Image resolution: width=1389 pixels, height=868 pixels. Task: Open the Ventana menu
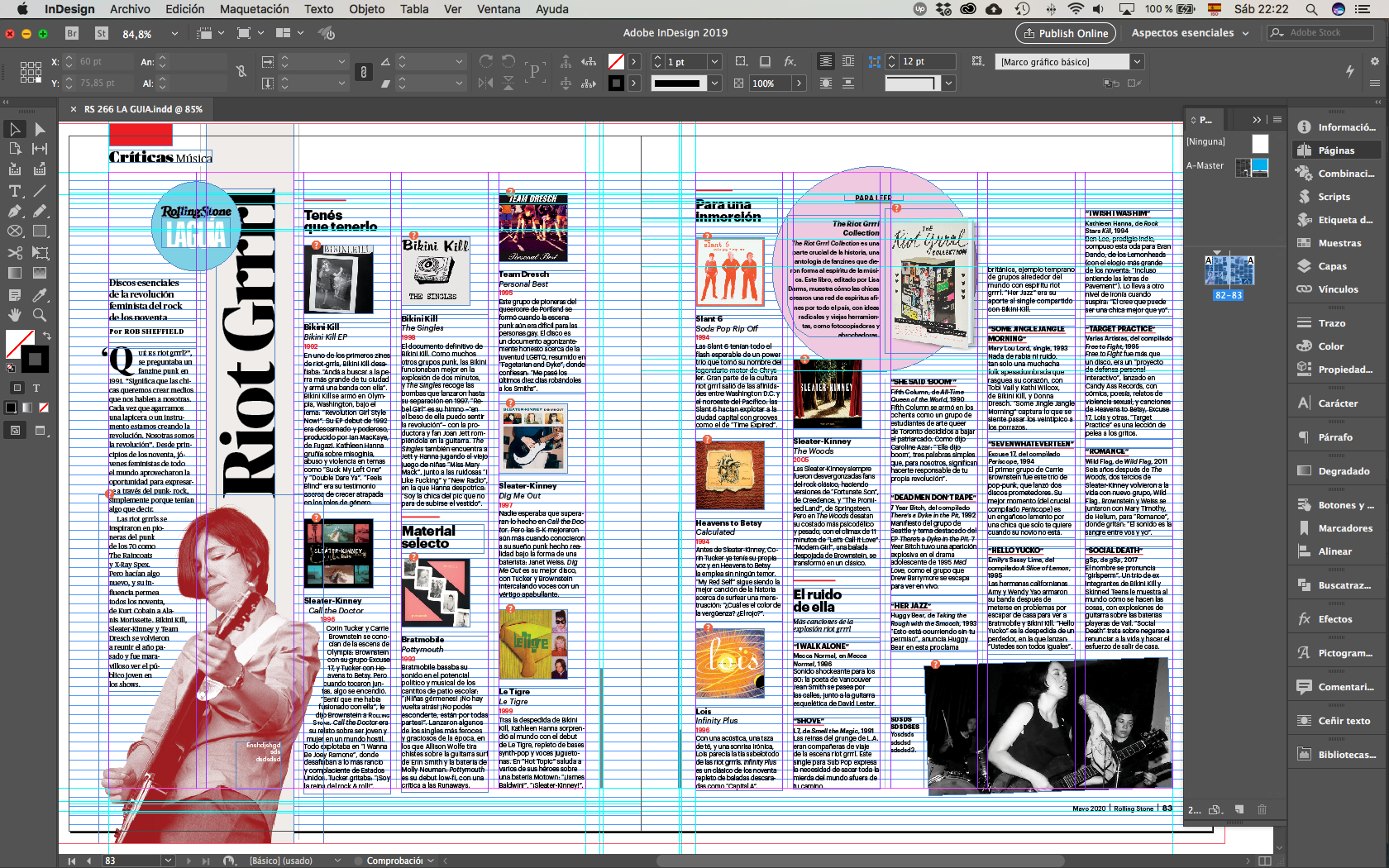(x=499, y=9)
